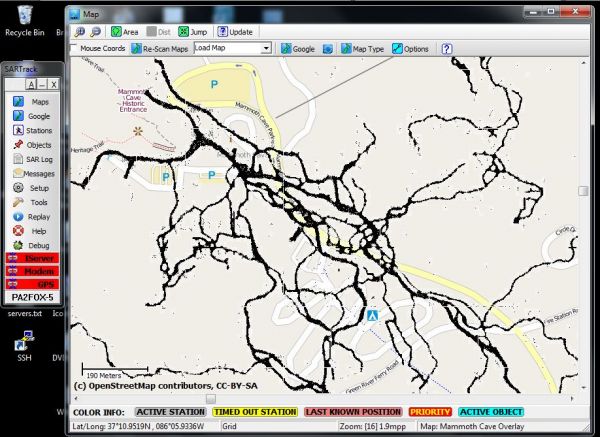Image resolution: width=600 pixels, height=437 pixels.
Task: Click Re-Scan Maps
Action: pos(160,49)
